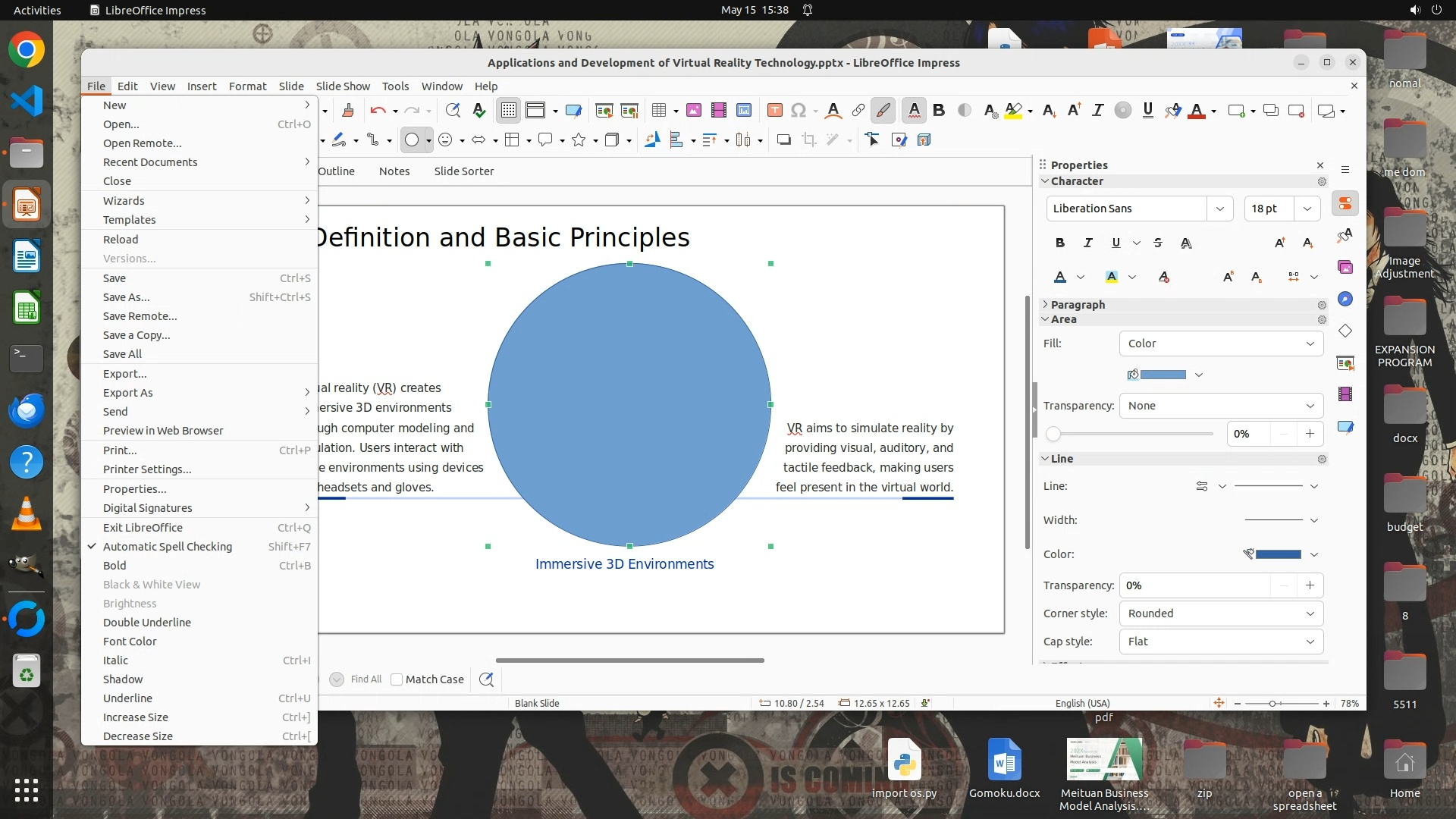Click the Insert Special Character omega icon
Screen dimensions: 1456x819
pyautogui.click(x=798, y=111)
